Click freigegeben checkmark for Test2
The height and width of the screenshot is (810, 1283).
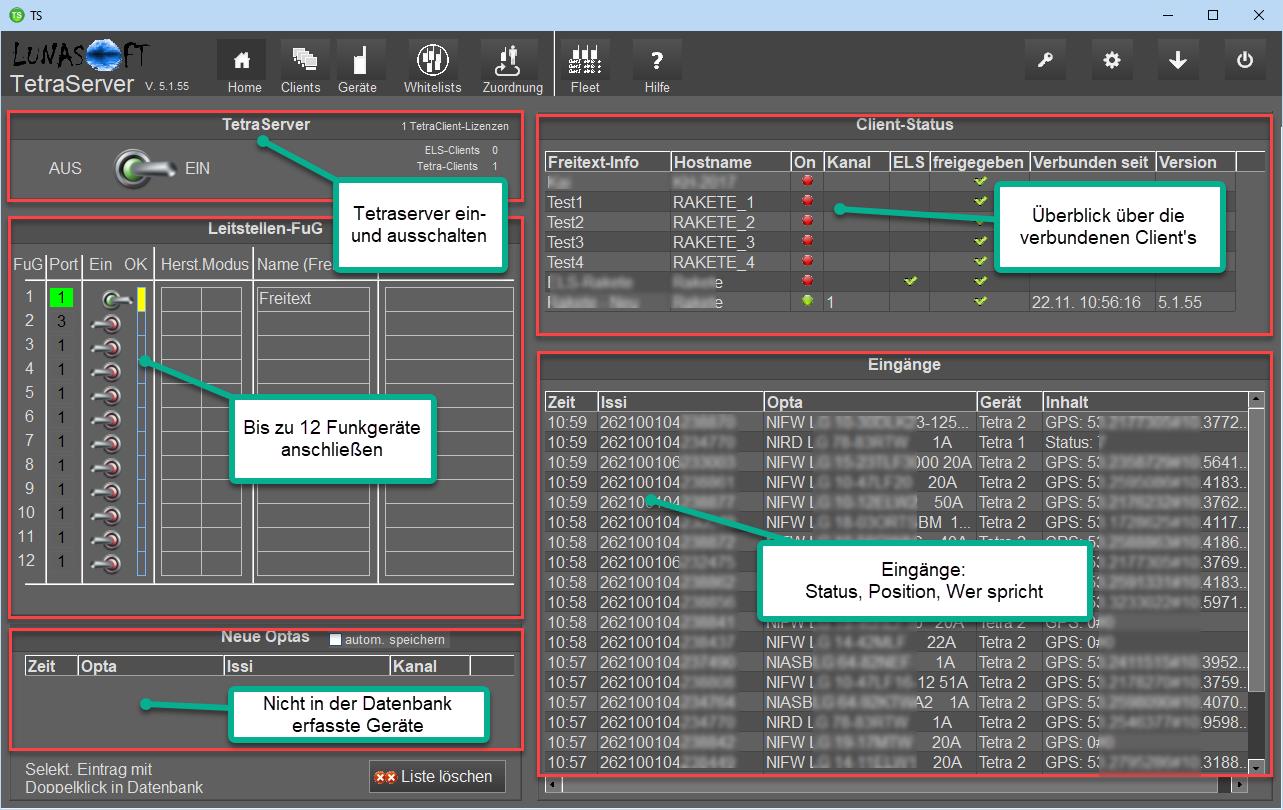click(980, 221)
